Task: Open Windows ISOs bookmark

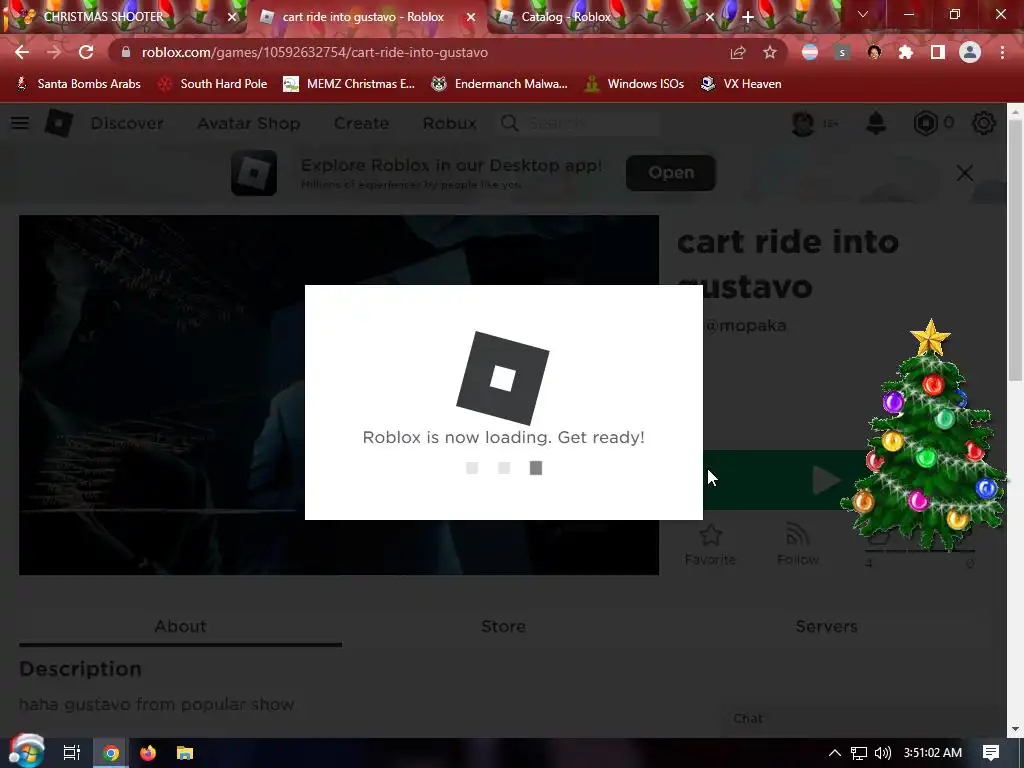Action: pos(635,84)
